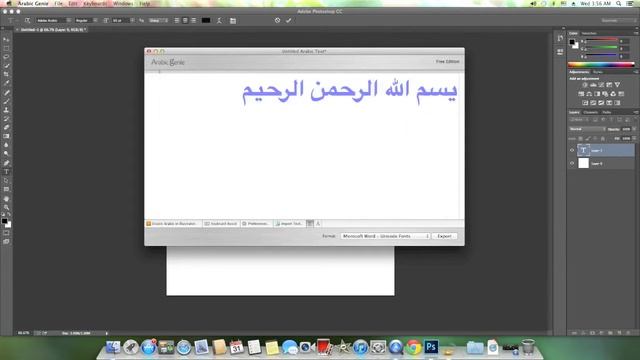Select the Zoom tool in toolbar
Viewport: 640px width, 360px height.
point(6,207)
